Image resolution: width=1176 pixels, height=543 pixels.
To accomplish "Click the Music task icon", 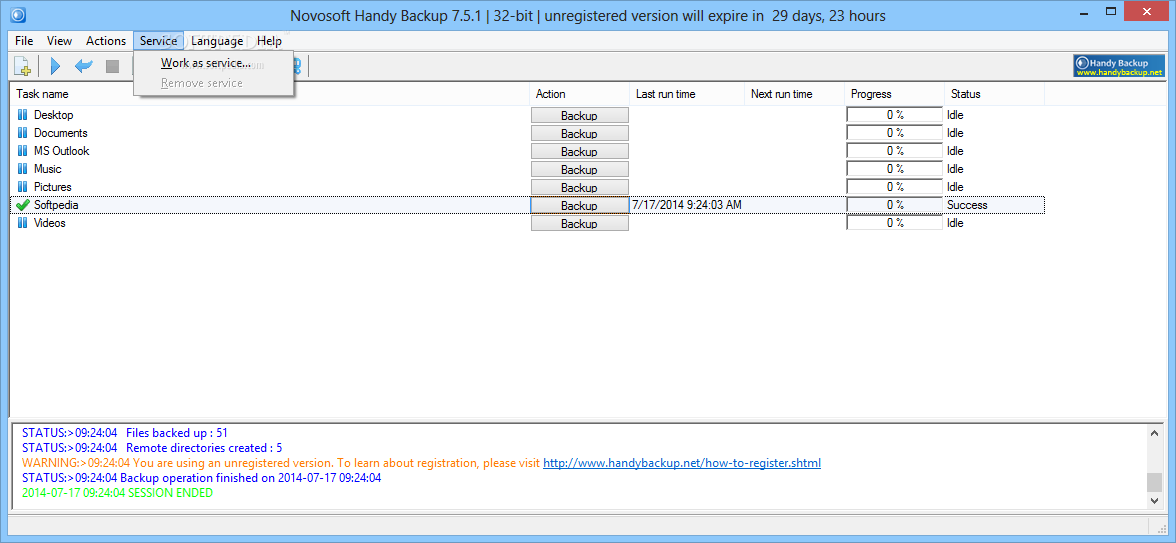I will (x=22, y=169).
